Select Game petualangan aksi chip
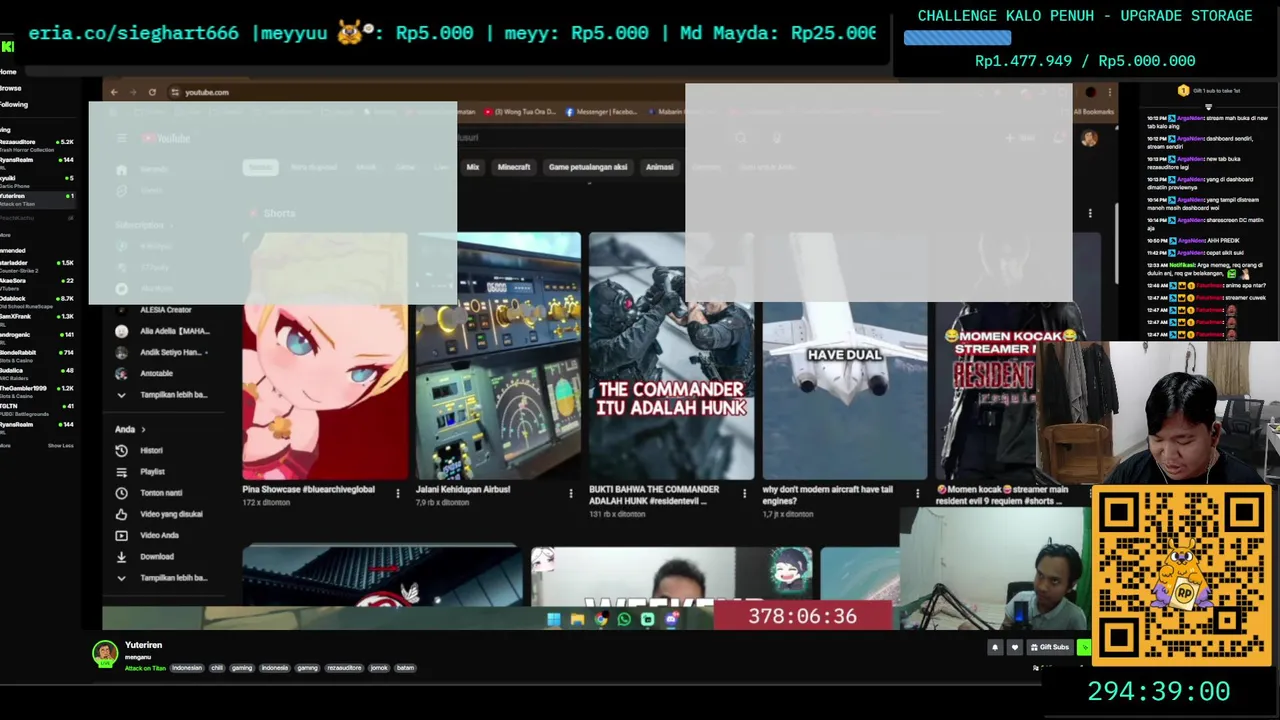1280x720 pixels. click(588, 167)
